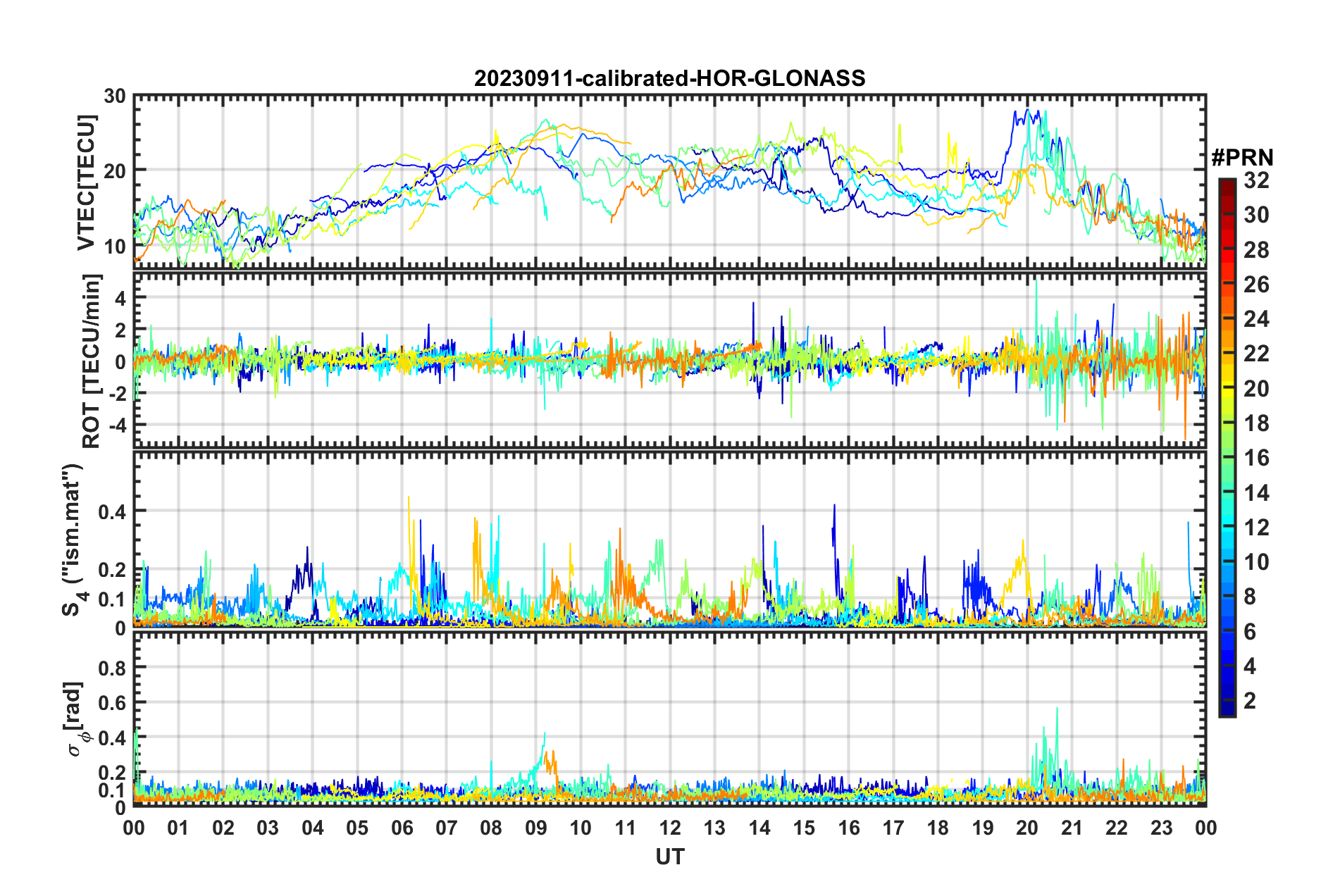The image size is (1340, 896).
Task: Click the sigma-phi [rad] y-axis label
Action: coord(75,718)
